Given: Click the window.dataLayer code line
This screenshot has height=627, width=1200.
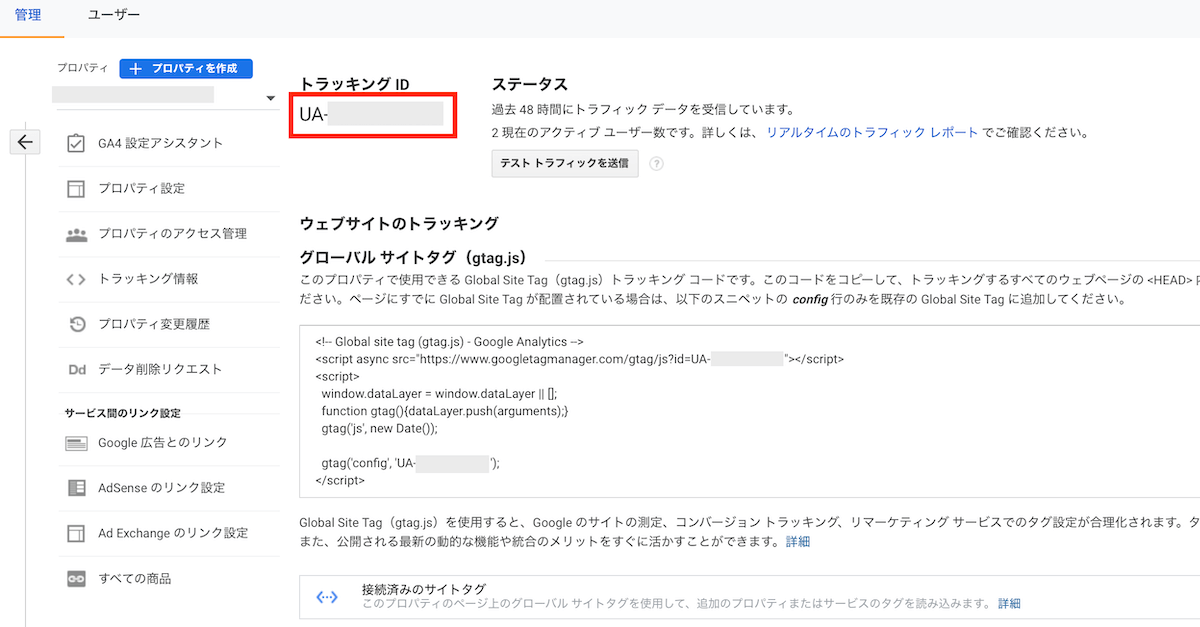Looking at the screenshot, I should pos(439,393).
